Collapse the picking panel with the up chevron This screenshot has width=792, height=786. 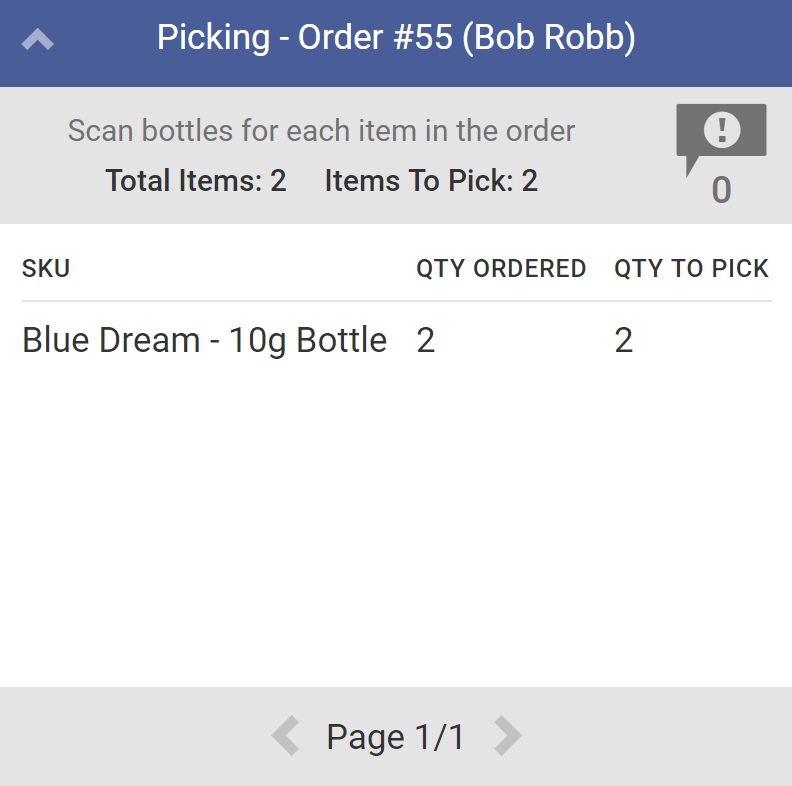pos(37,40)
